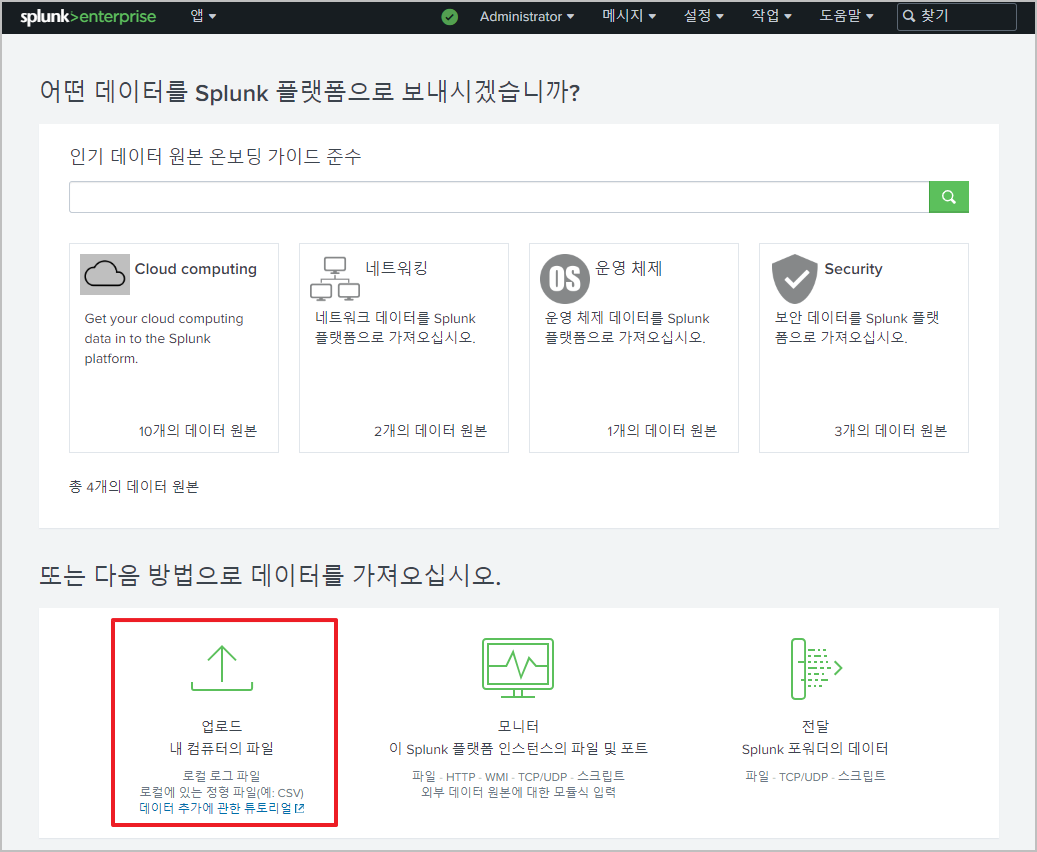Click the Security shield icon
Screen dimensions: 1037x852
pos(794,278)
